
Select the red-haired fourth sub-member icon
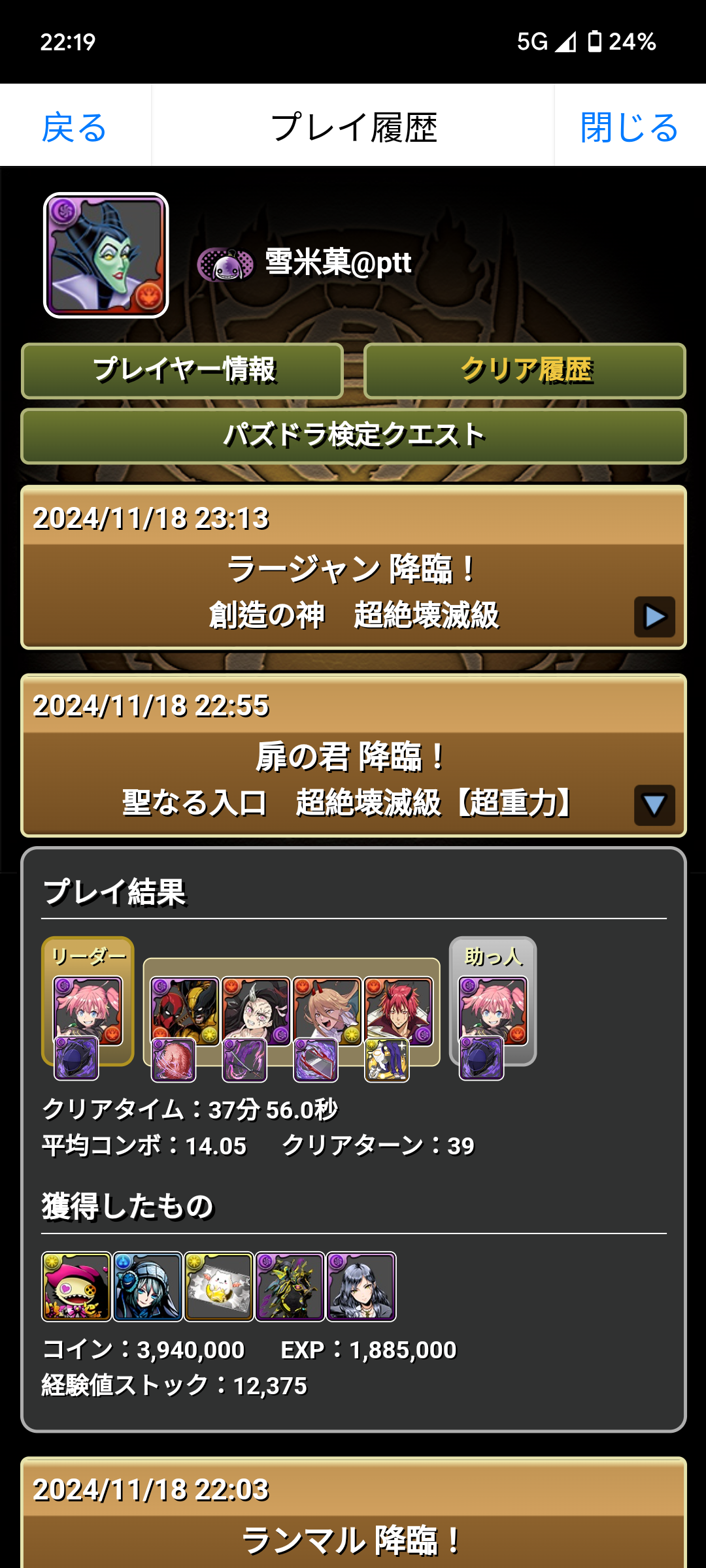(398, 1011)
